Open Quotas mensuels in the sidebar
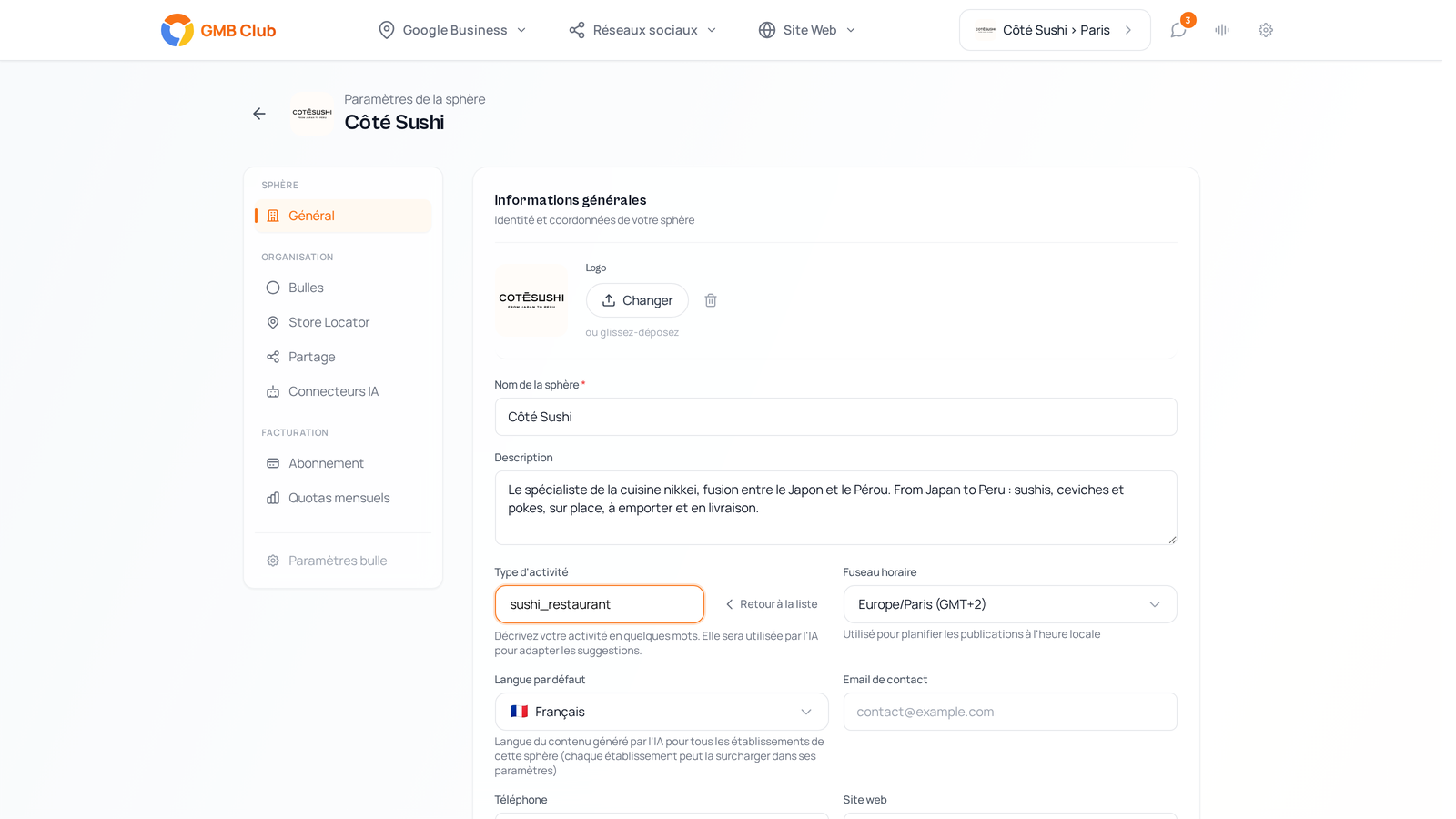The image size is (1456, 819). click(343, 498)
